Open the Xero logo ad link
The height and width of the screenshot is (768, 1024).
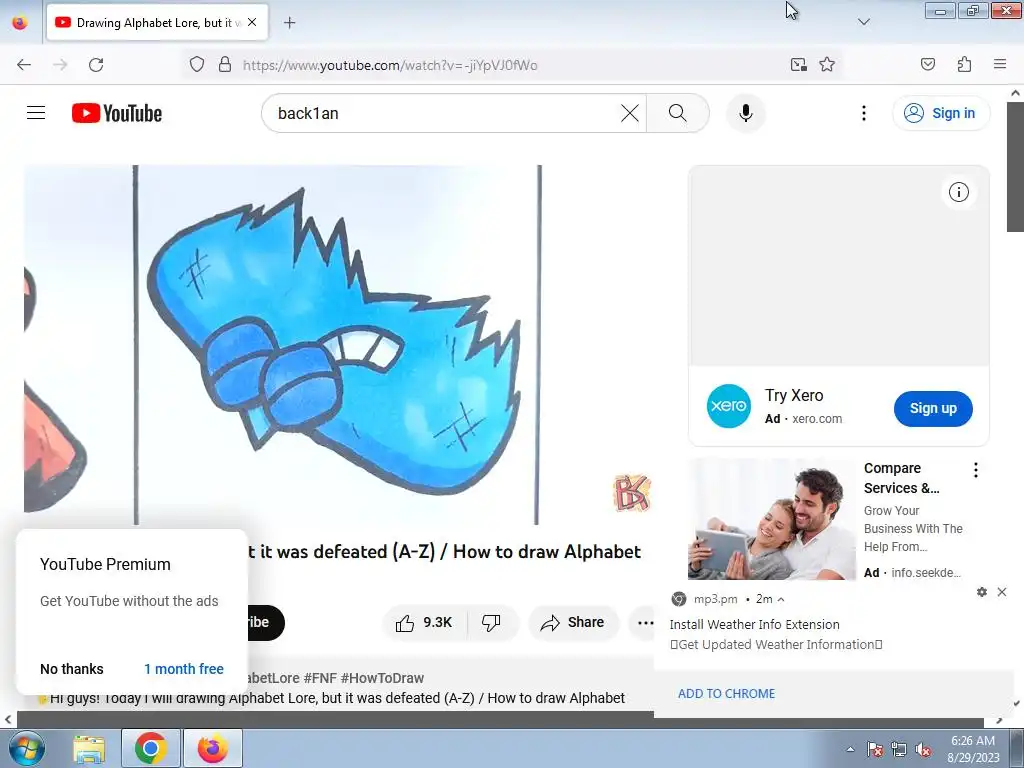click(x=728, y=406)
